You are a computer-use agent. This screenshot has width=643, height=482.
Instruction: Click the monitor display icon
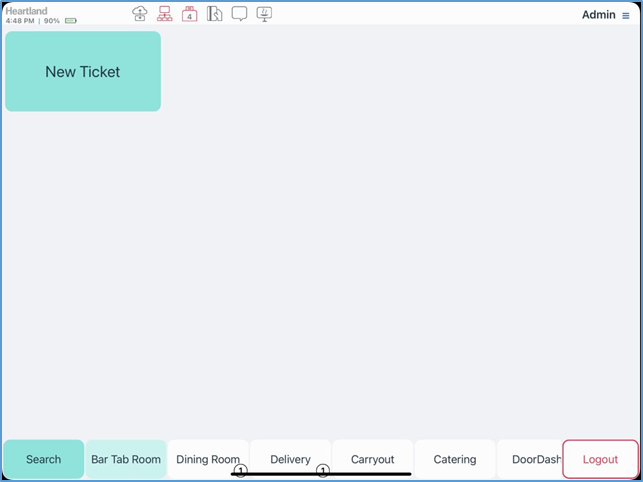264,14
